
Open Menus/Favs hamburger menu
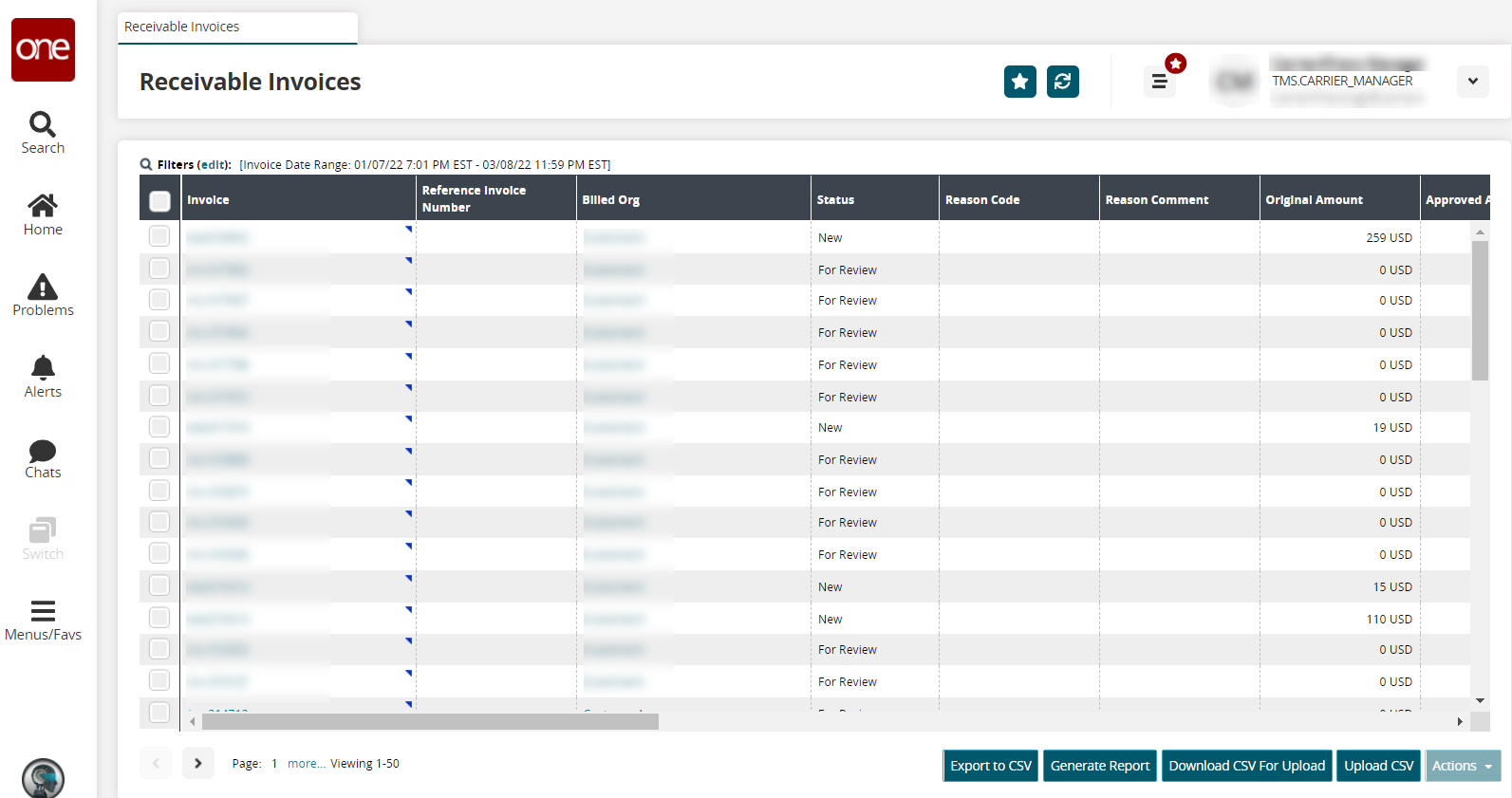pyautogui.click(x=43, y=621)
